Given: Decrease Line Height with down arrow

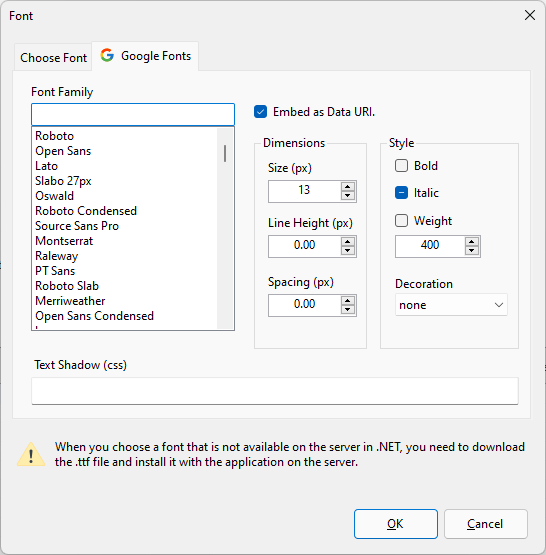Looking at the screenshot, I should coord(348,251).
